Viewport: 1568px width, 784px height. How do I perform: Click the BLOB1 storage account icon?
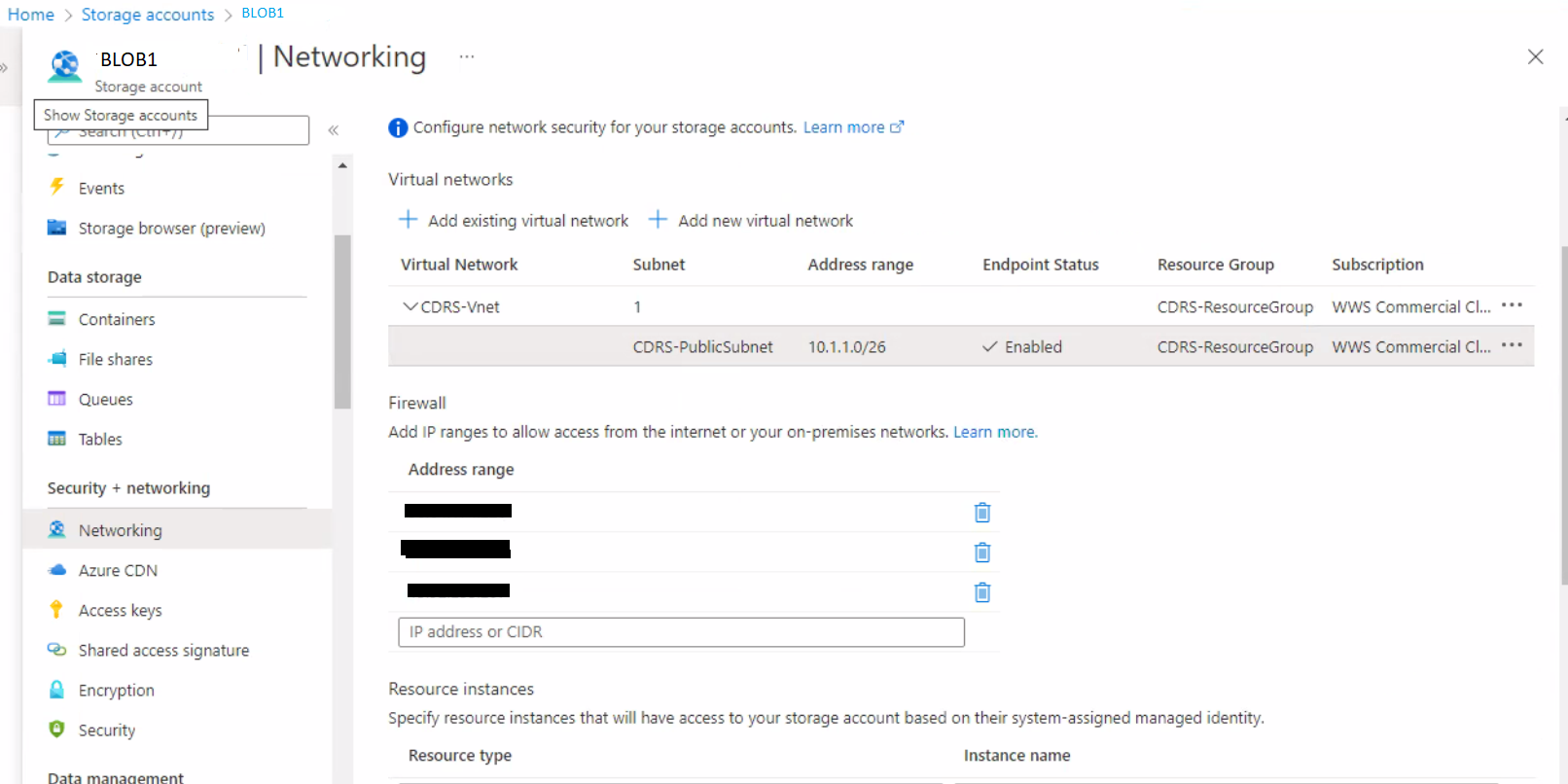65,67
